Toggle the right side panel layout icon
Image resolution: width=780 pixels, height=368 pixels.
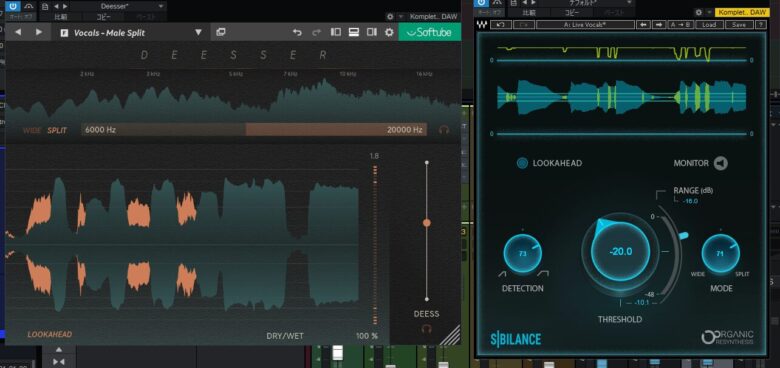372,32
